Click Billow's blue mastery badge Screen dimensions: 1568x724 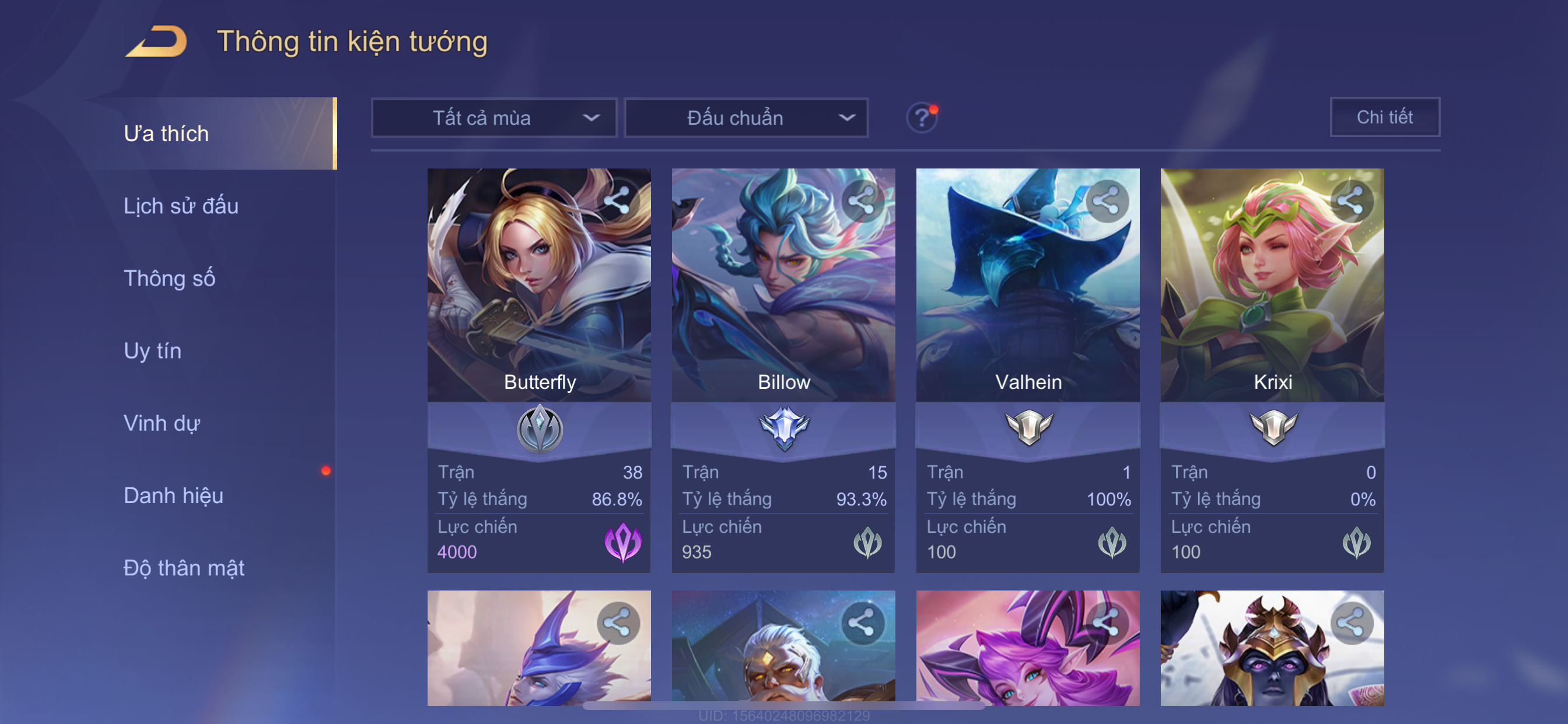[x=784, y=428]
